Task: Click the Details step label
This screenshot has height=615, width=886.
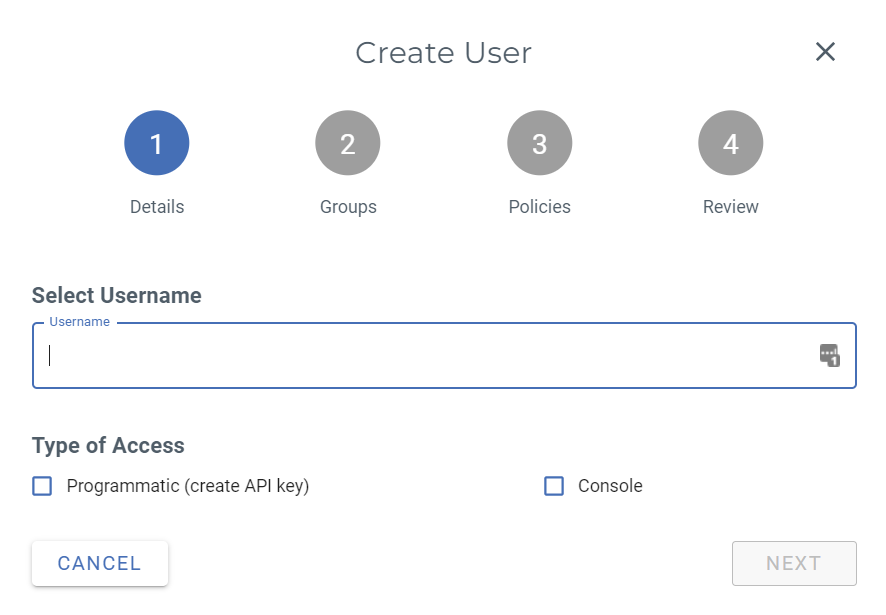Action: click(157, 207)
